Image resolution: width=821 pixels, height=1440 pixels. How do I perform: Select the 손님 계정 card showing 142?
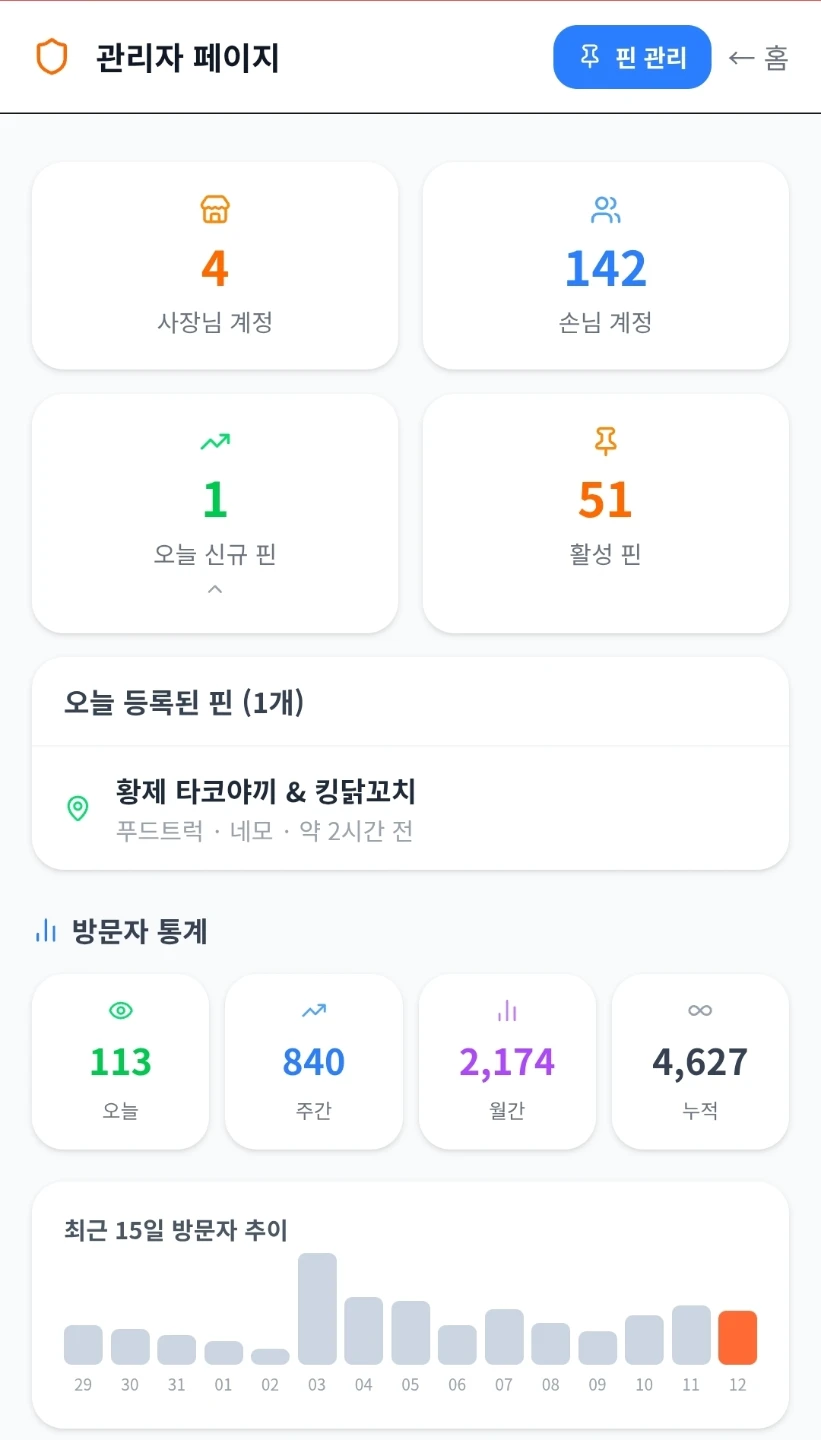605,266
